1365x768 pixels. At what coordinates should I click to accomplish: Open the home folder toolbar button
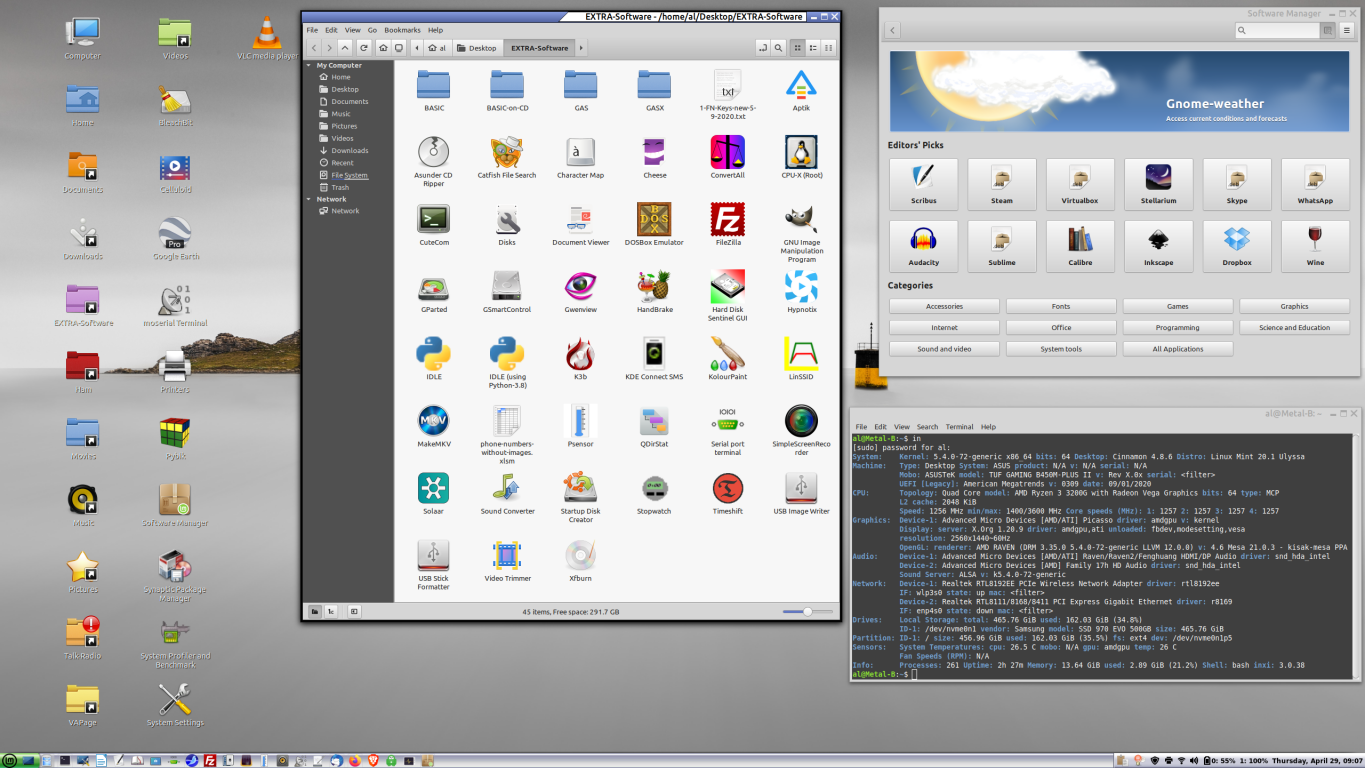[x=383, y=47]
